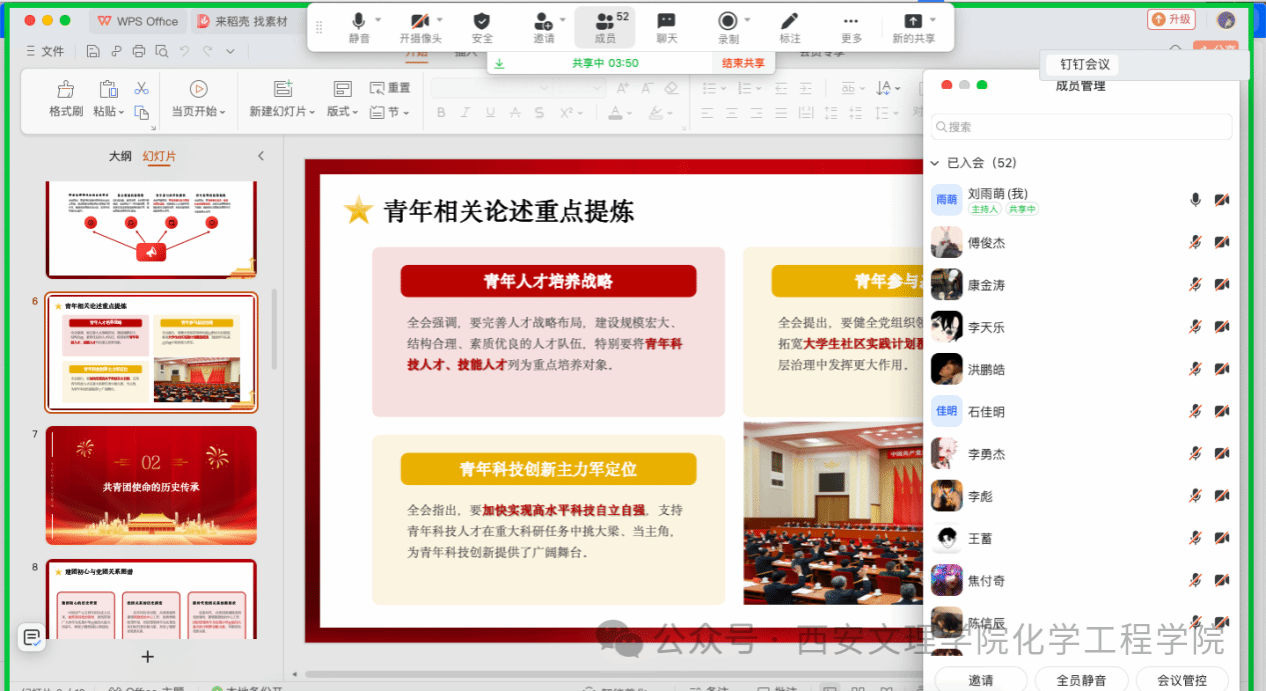This screenshot has height=691, width=1266.
Task: Start slideshow from current slide
Action: point(198,98)
